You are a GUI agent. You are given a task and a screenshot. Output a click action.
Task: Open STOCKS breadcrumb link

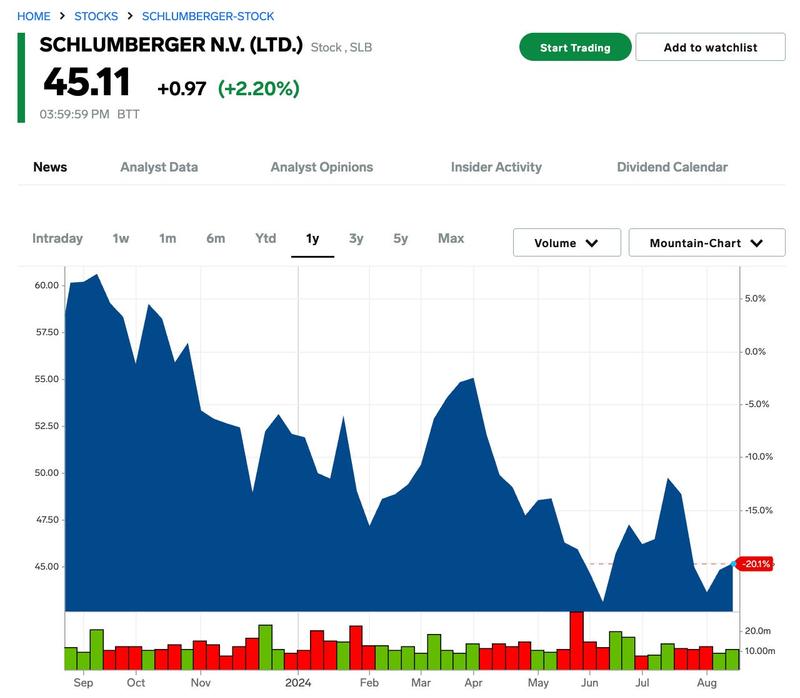click(x=96, y=16)
